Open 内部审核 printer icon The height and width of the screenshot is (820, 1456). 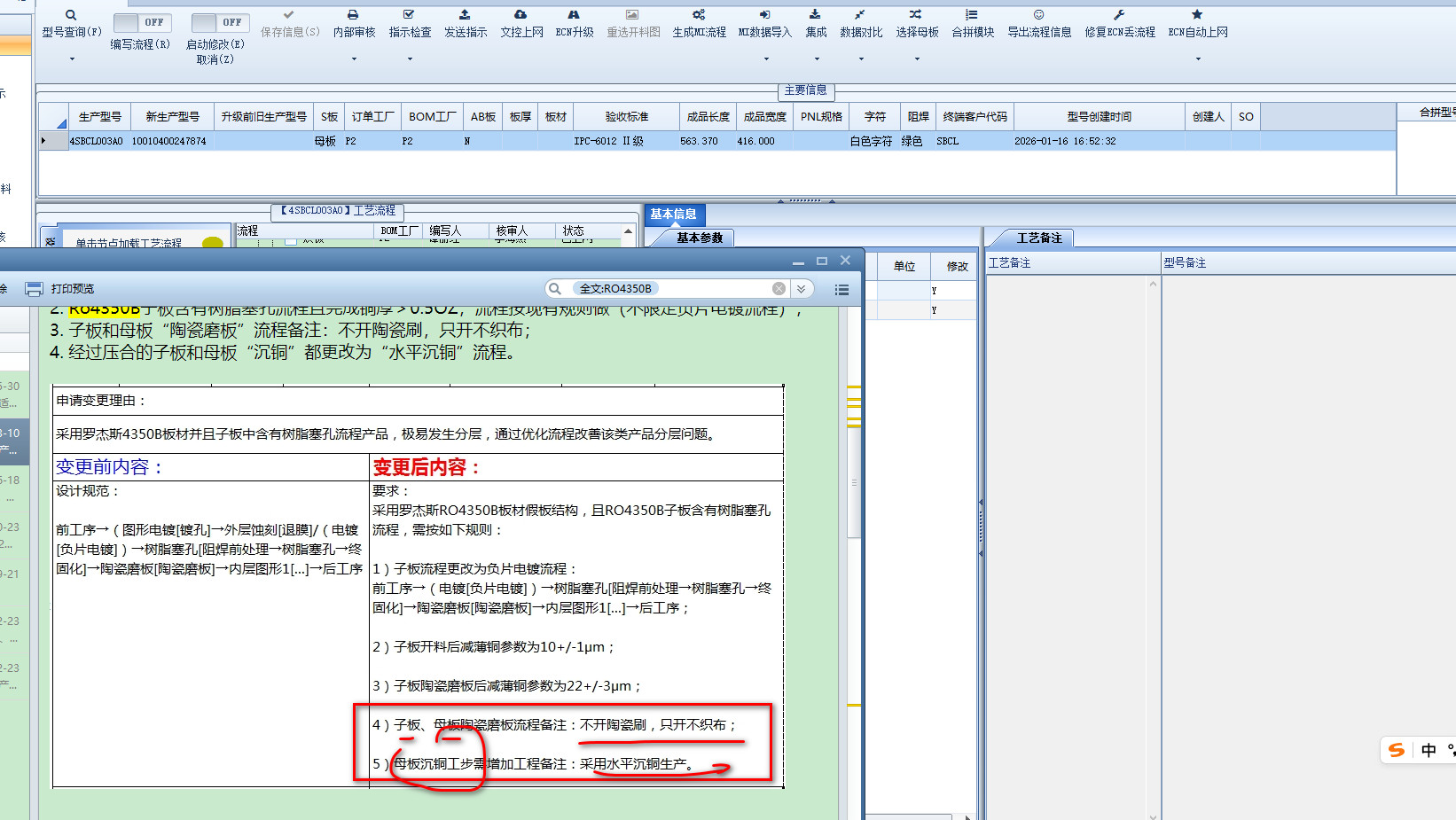[353, 15]
